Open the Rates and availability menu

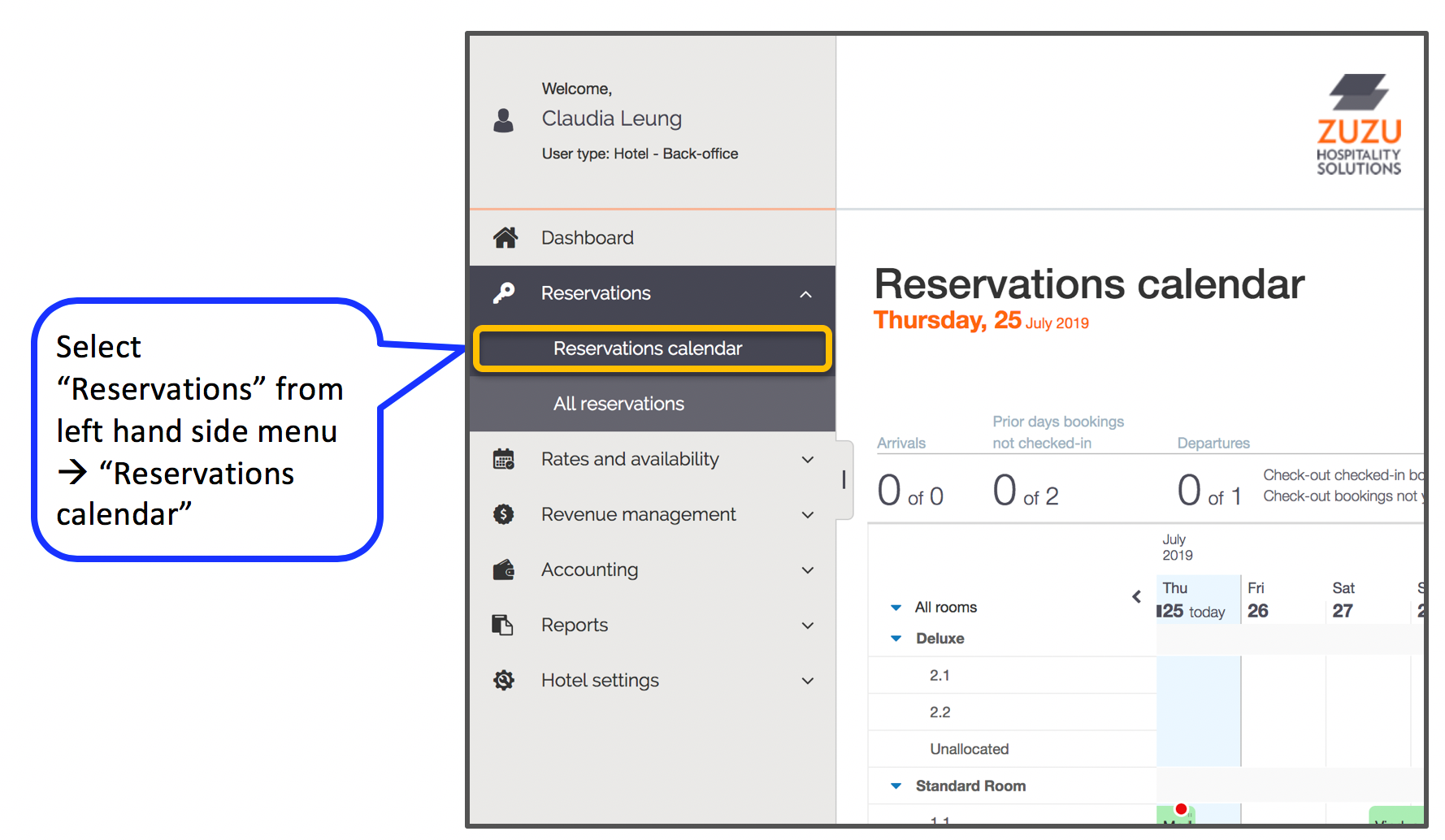click(x=653, y=459)
